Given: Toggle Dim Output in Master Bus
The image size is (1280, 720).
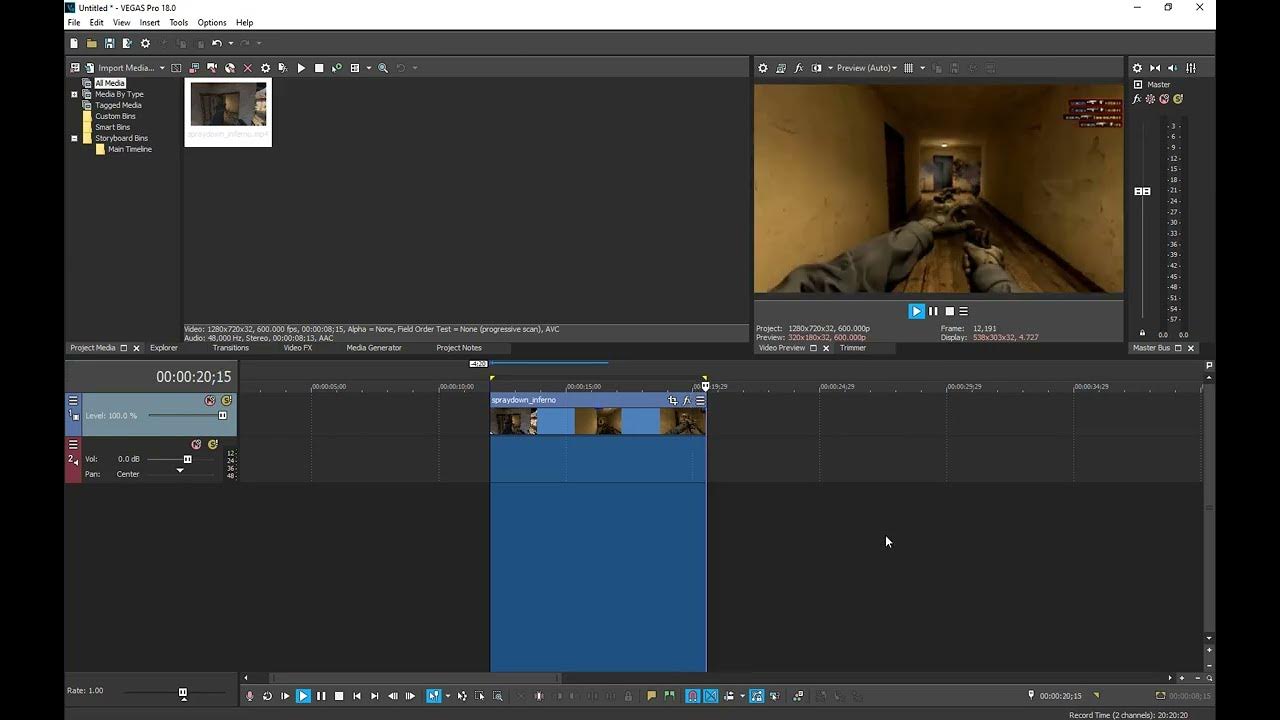Looking at the screenshot, I should click(1173, 68).
